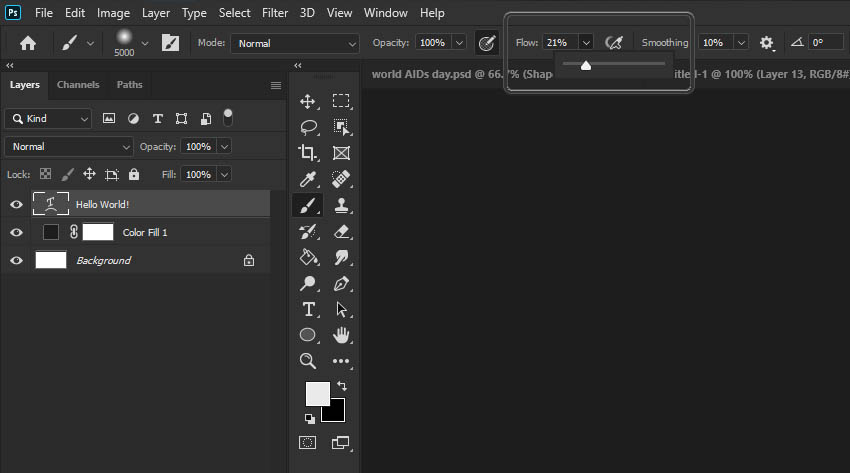This screenshot has width=850, height=473.
Task: Select the Pen tool
Action: click(341, 283)
